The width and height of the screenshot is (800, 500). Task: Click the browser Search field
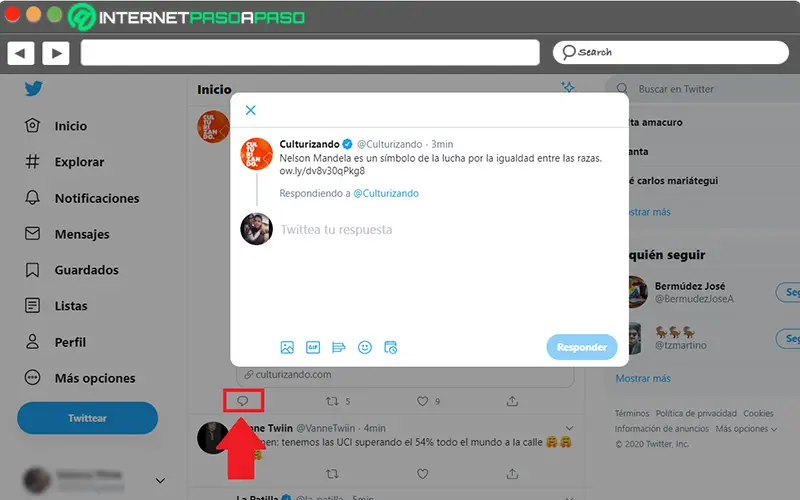671,52
